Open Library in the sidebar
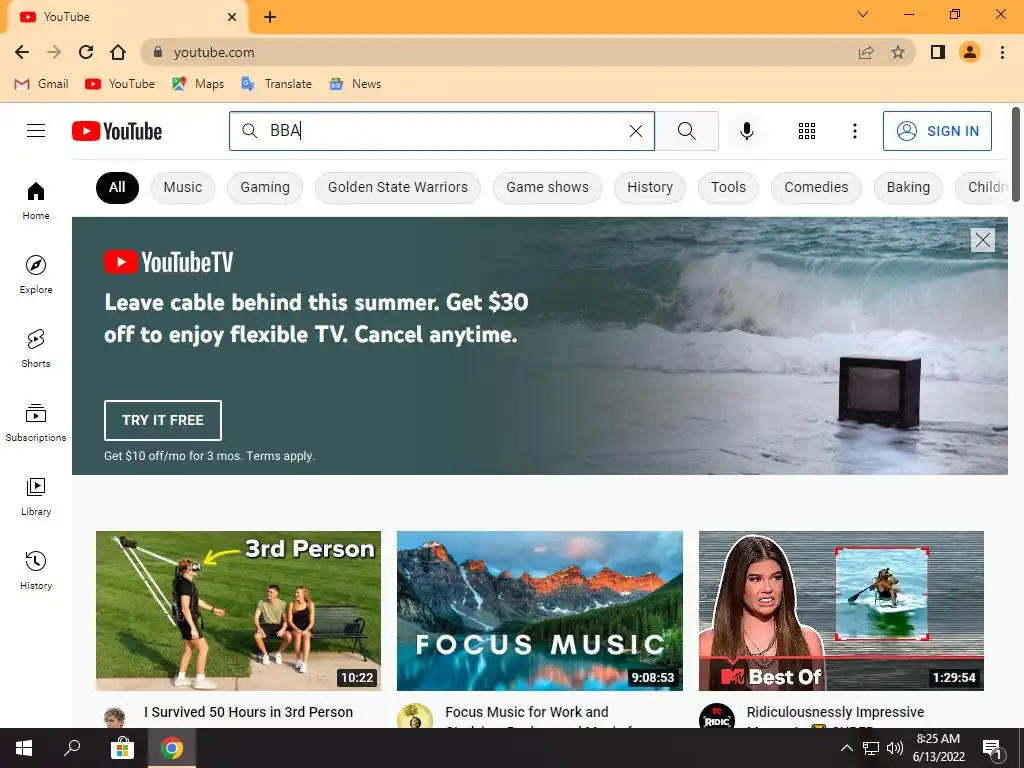This screenshot has height=768, width=1024. [36, 497]
